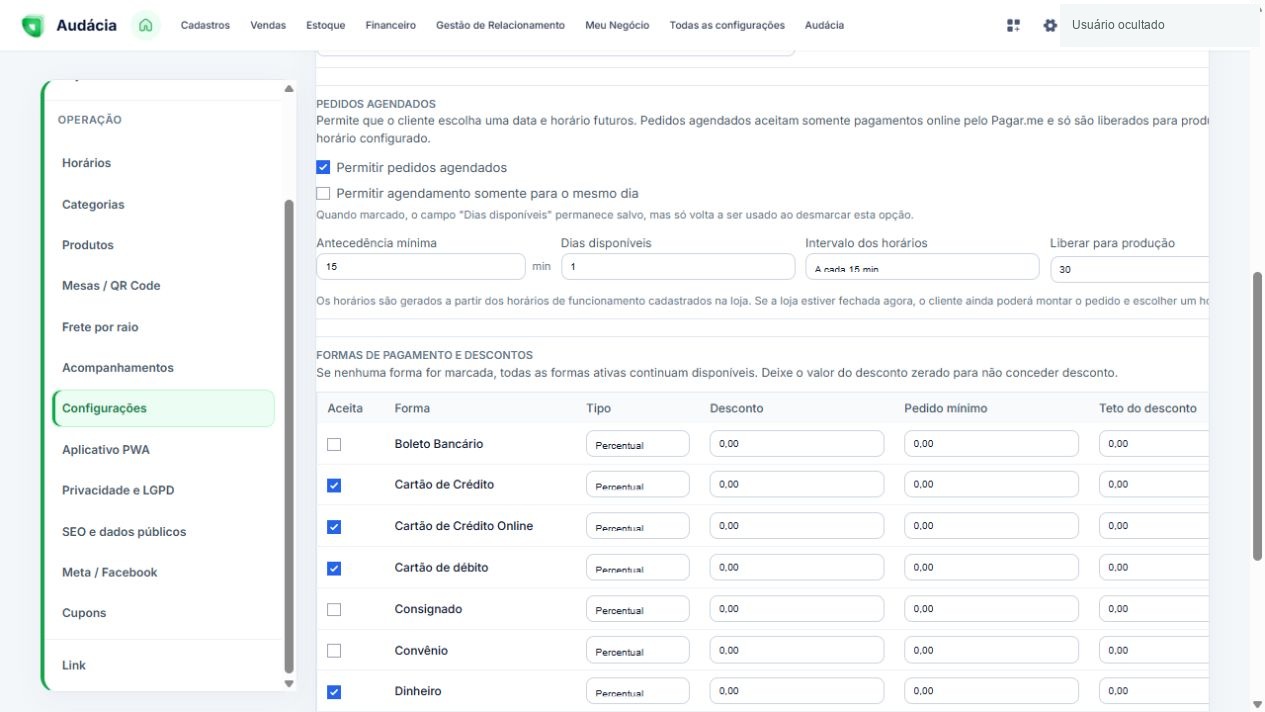Open the green home icon
Viewport: 1265px width, 712px height.
pos(146,25)
